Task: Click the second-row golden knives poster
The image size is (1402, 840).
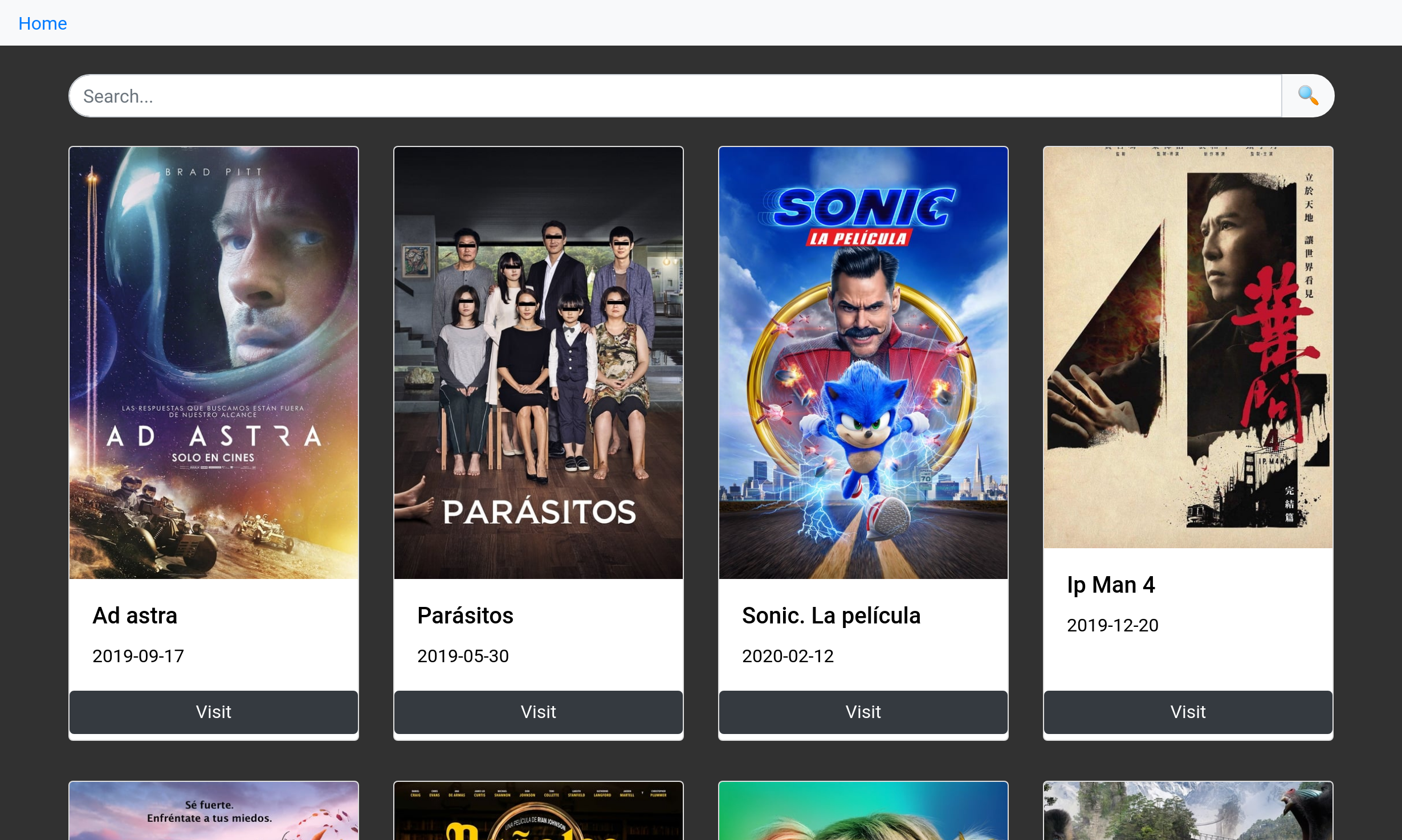Action: pyautogui.click(x=539, y=810)
